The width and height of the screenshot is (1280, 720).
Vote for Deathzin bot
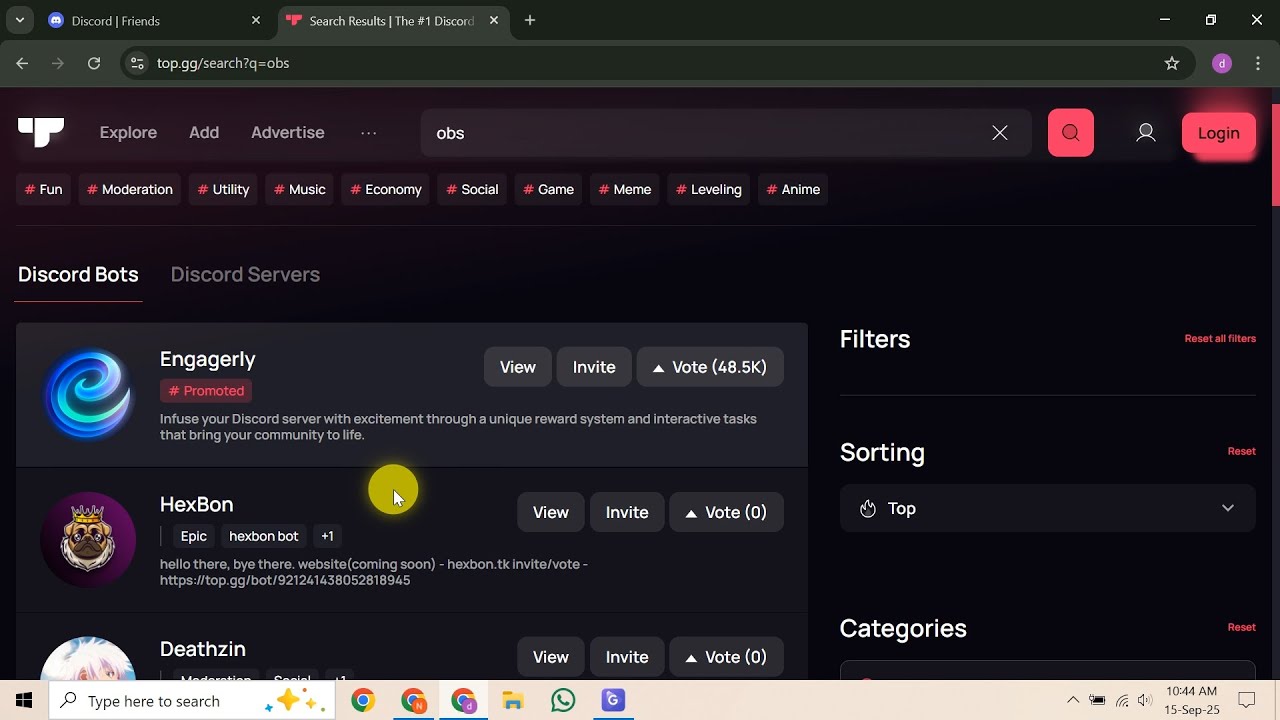[x=726, y=657]
